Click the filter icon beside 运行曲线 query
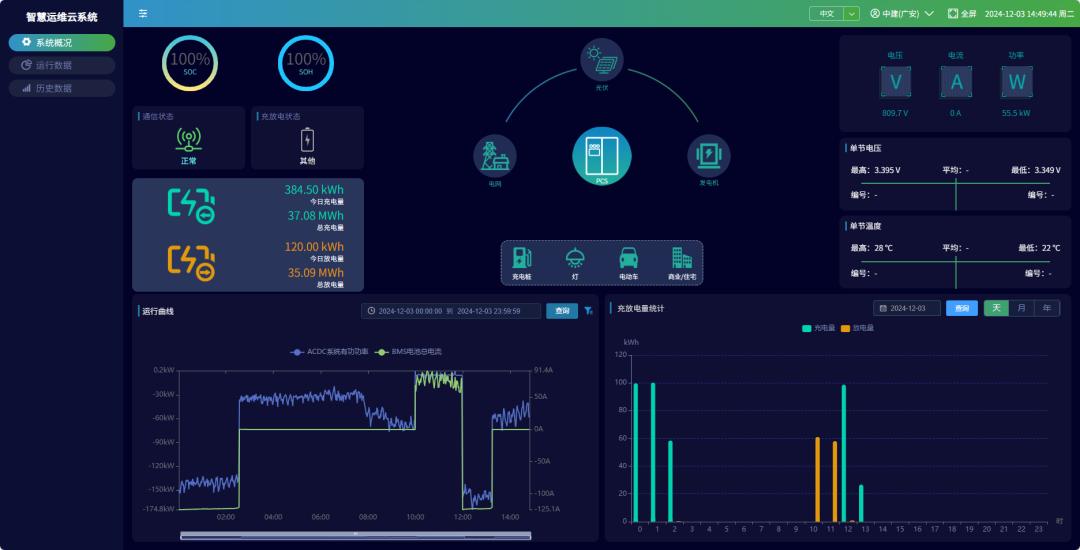 point(589,311)
